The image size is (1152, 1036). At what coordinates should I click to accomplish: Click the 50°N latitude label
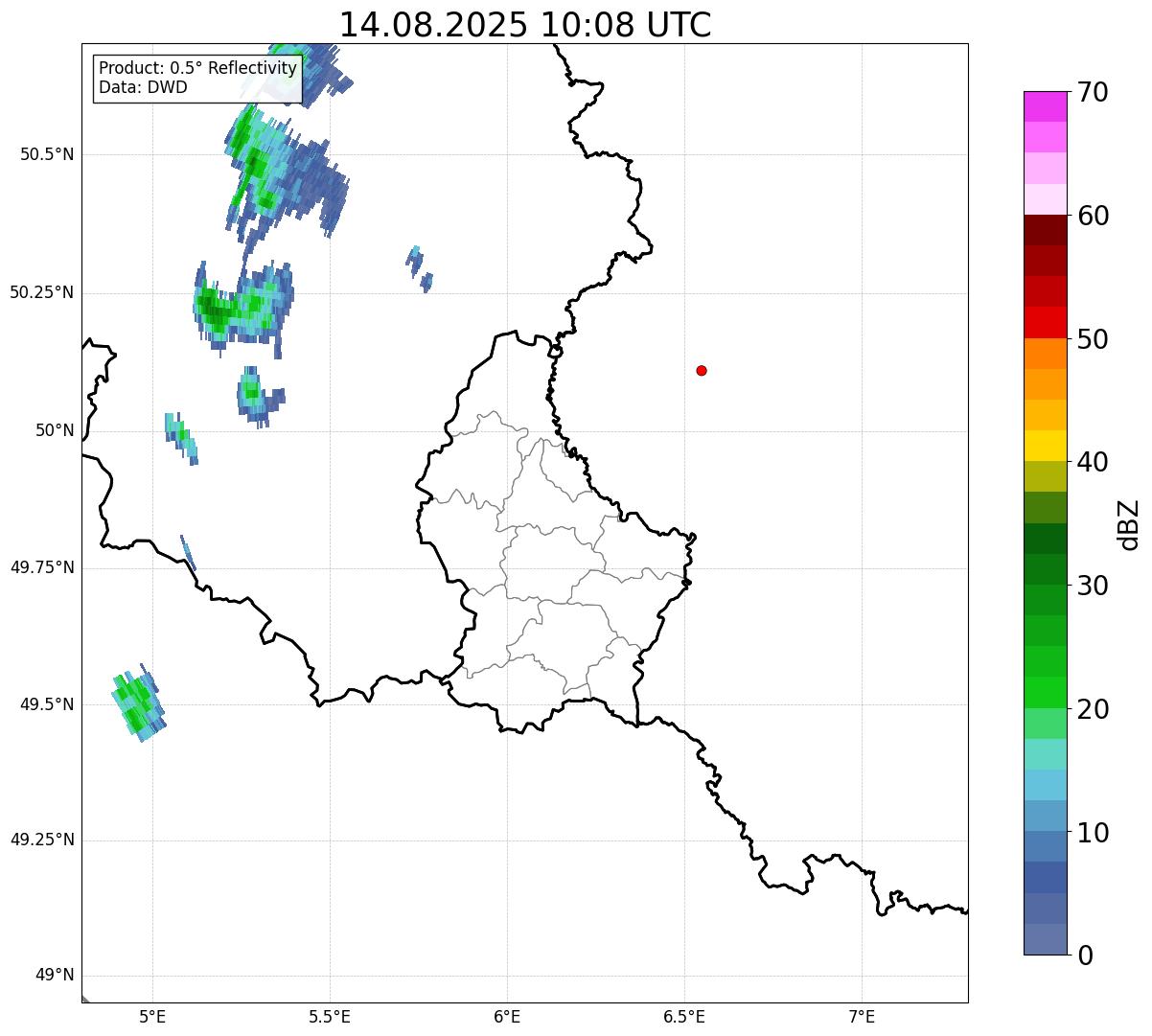(x=55, y=431)
